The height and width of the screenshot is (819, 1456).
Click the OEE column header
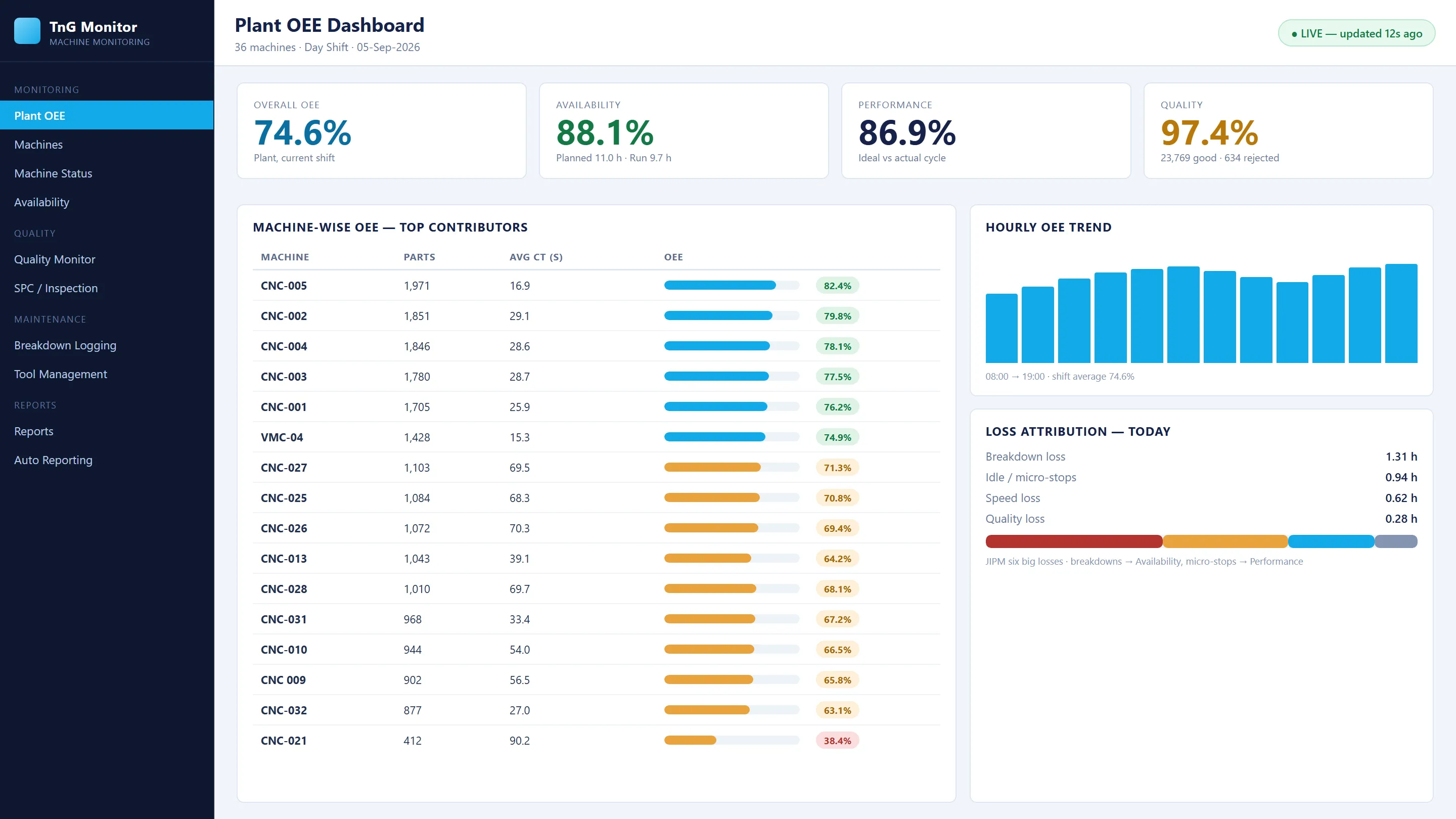[673, 257]
